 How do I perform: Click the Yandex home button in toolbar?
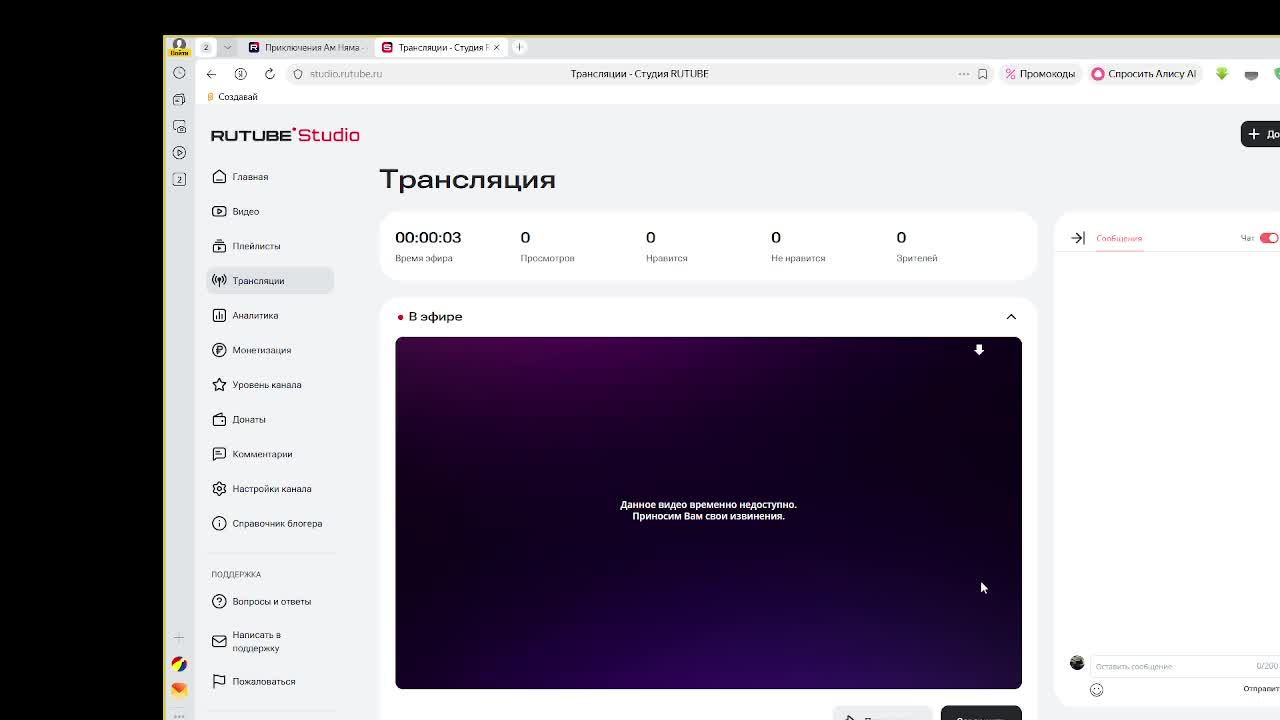[240, 74]
